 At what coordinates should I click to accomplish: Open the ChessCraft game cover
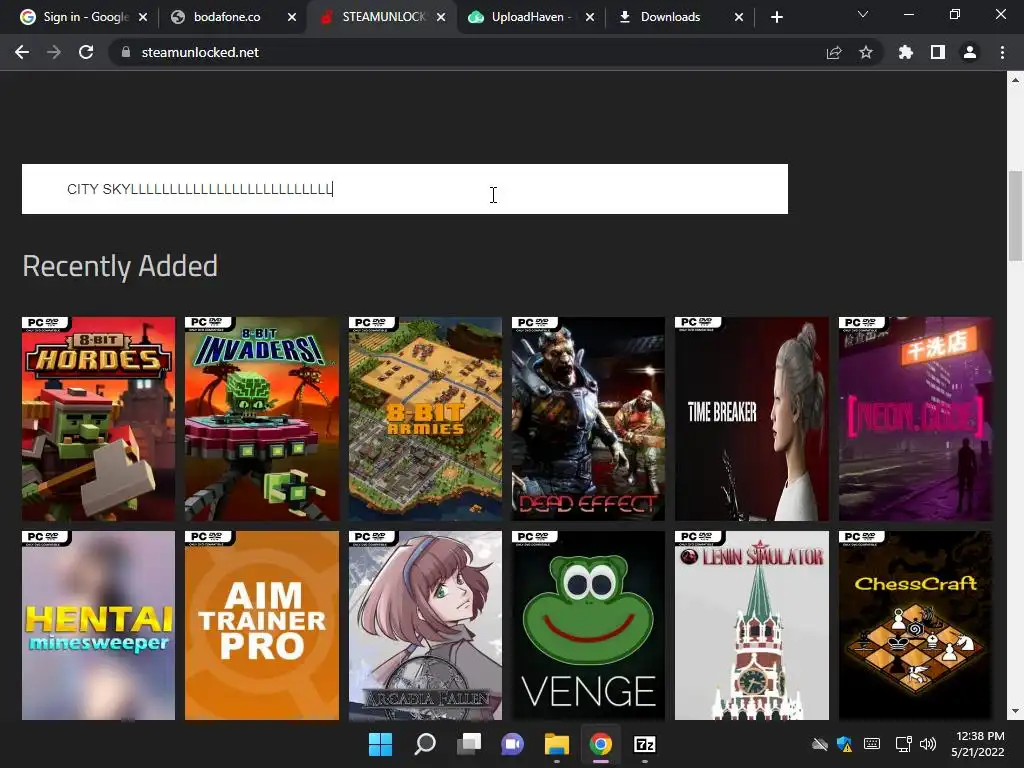point(916,625)
